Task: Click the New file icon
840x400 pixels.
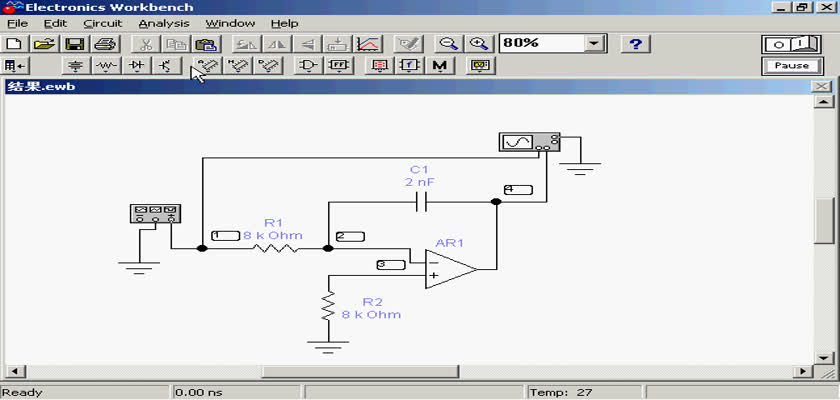Action: 14,44
